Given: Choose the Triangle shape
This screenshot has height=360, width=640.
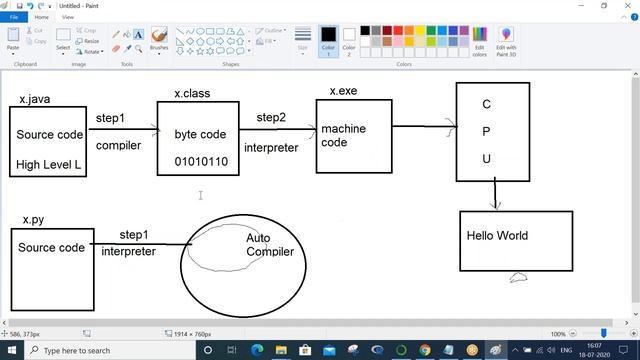Looking at the screenshot, I should [x=240, y=31].
